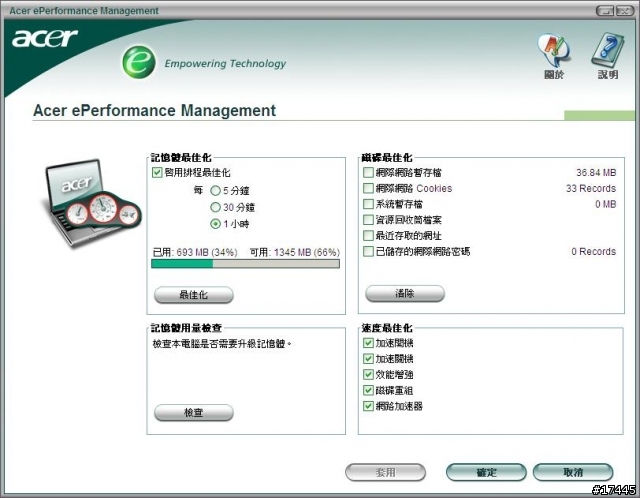Uncheck 磁碟重組 checkbox
This screenshot has width=640, height=498.
tap(368, 390)
